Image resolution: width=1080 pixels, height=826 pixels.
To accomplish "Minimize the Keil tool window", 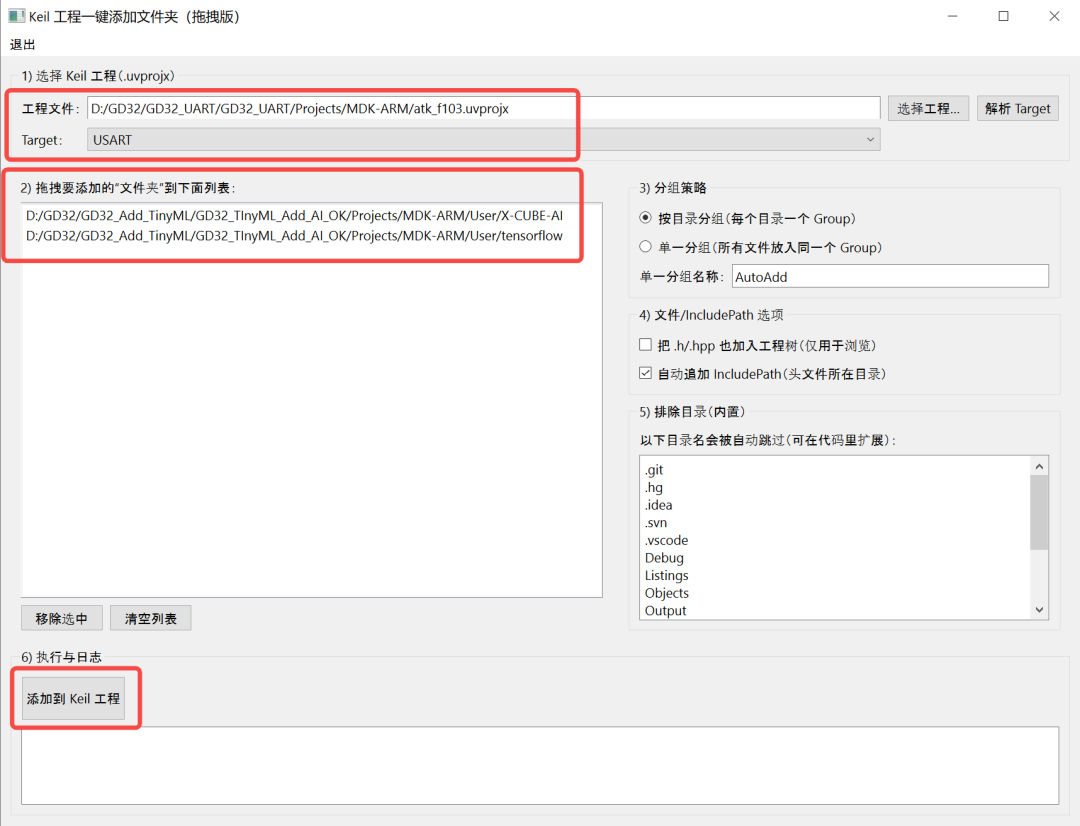I will click(953, 16).
